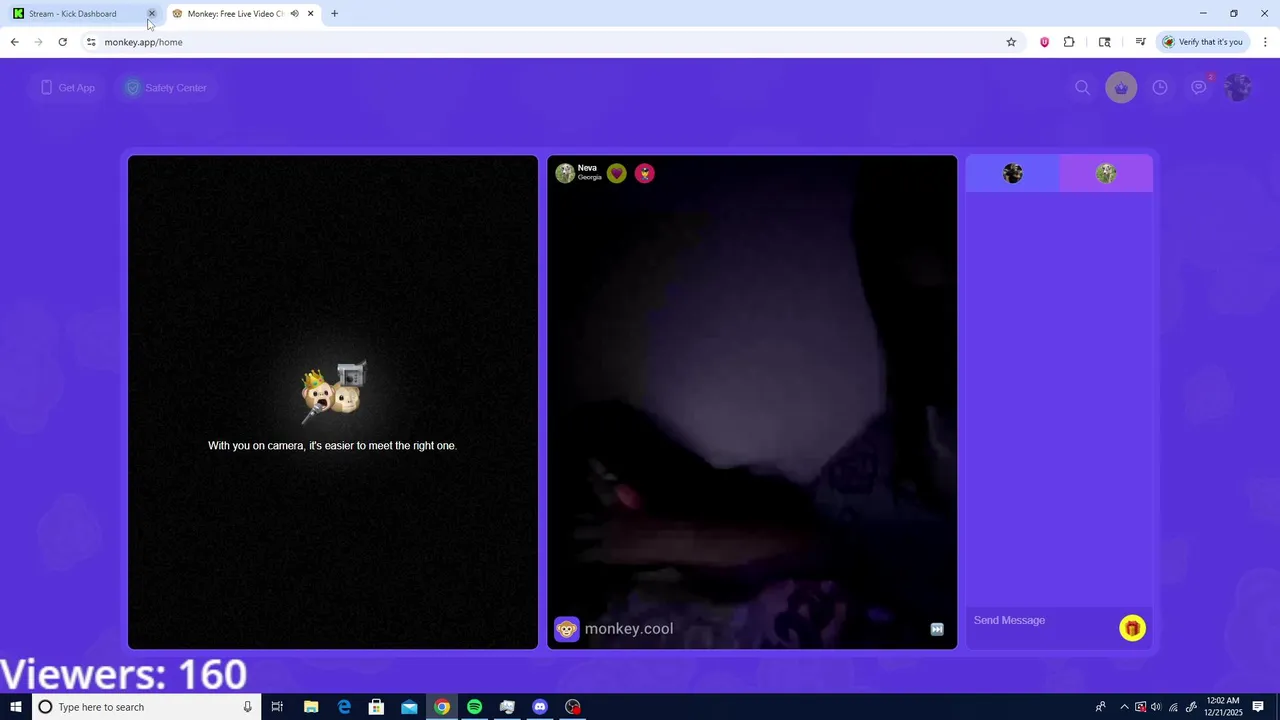This screenshot has width=1280, height=720.
Task: Open the uBlock shield extension icon
Action: pyautogui.click(x=1045, y=42)
